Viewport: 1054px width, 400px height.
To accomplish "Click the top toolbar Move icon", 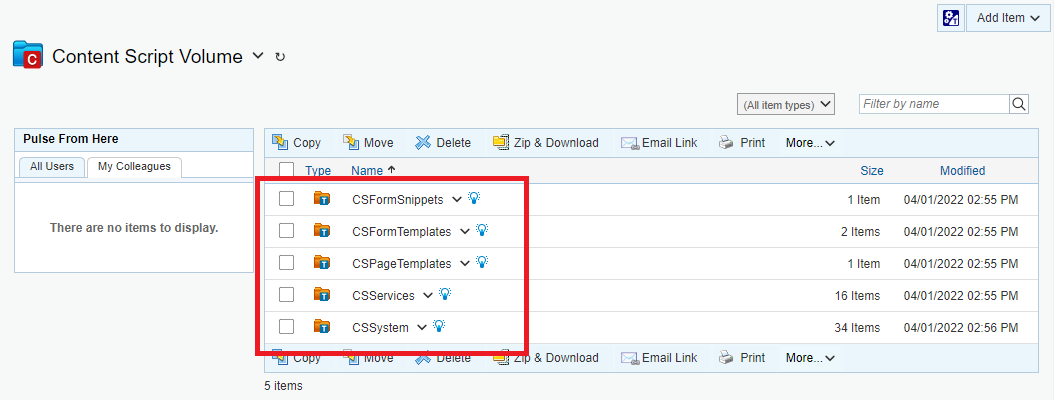I will (x=351, y=142).
